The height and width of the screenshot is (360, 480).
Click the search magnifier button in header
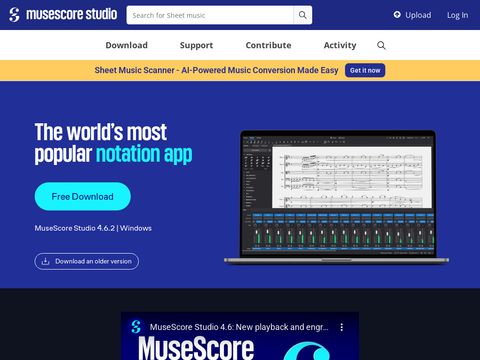[x=303, y=15]
